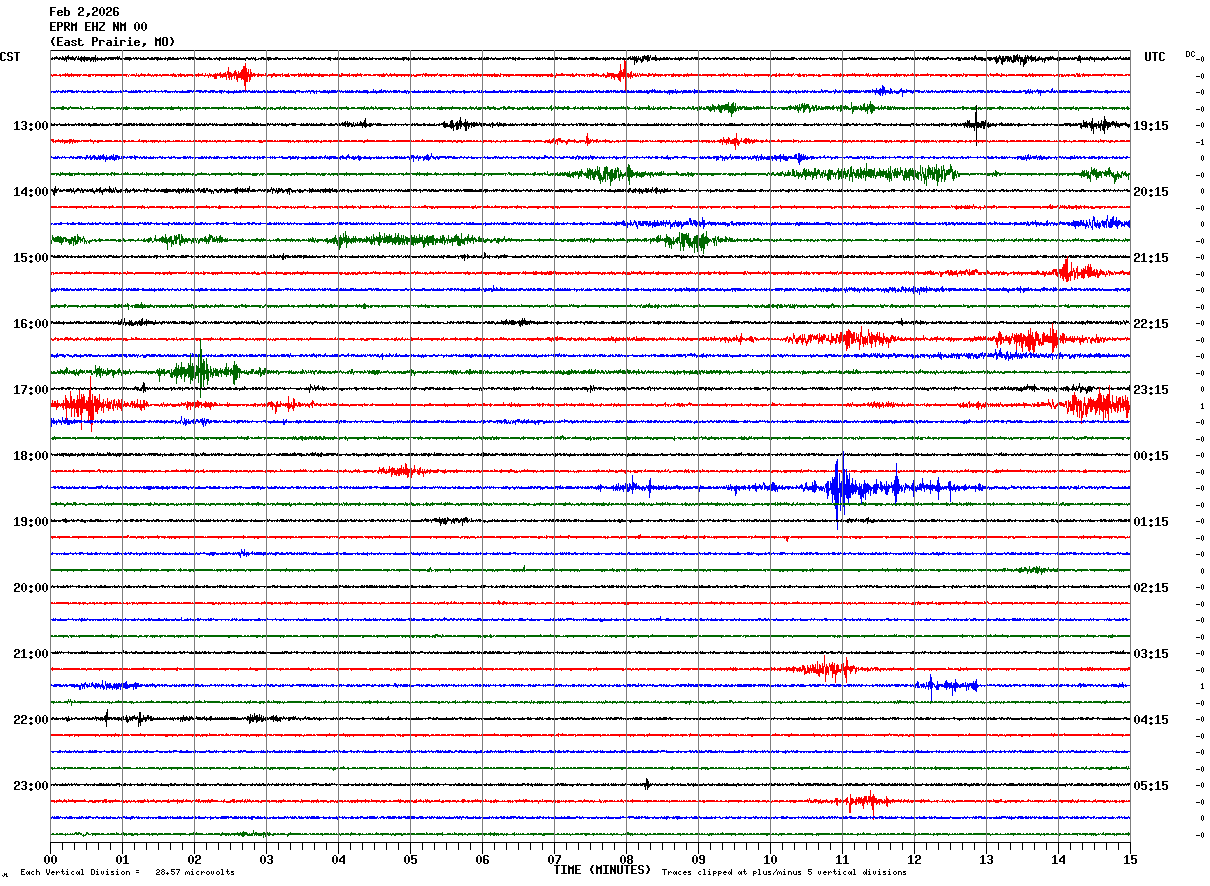
Task: Click the 01:15 UTC row label
Action: point(1151,522)
